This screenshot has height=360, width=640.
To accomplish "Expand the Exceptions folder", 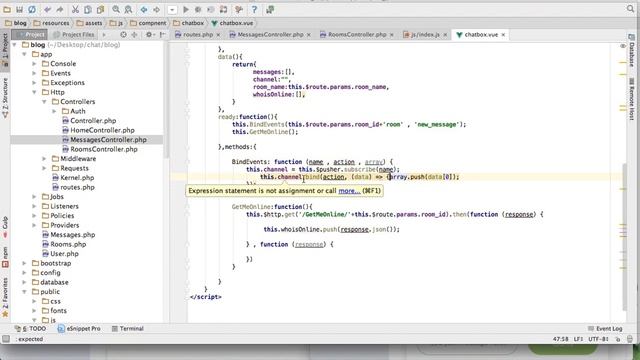I will [34, 83].
